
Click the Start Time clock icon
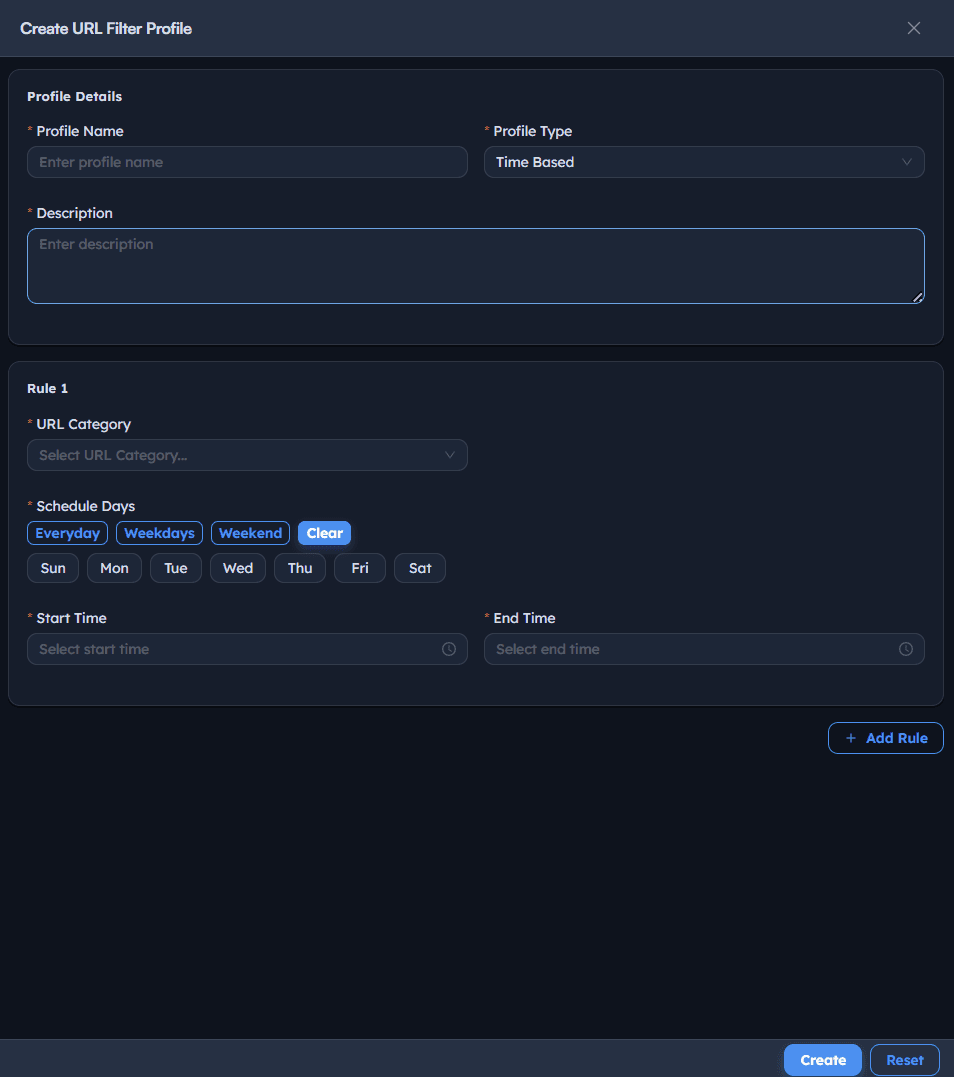pyautogui.click(x=448, y=649)
